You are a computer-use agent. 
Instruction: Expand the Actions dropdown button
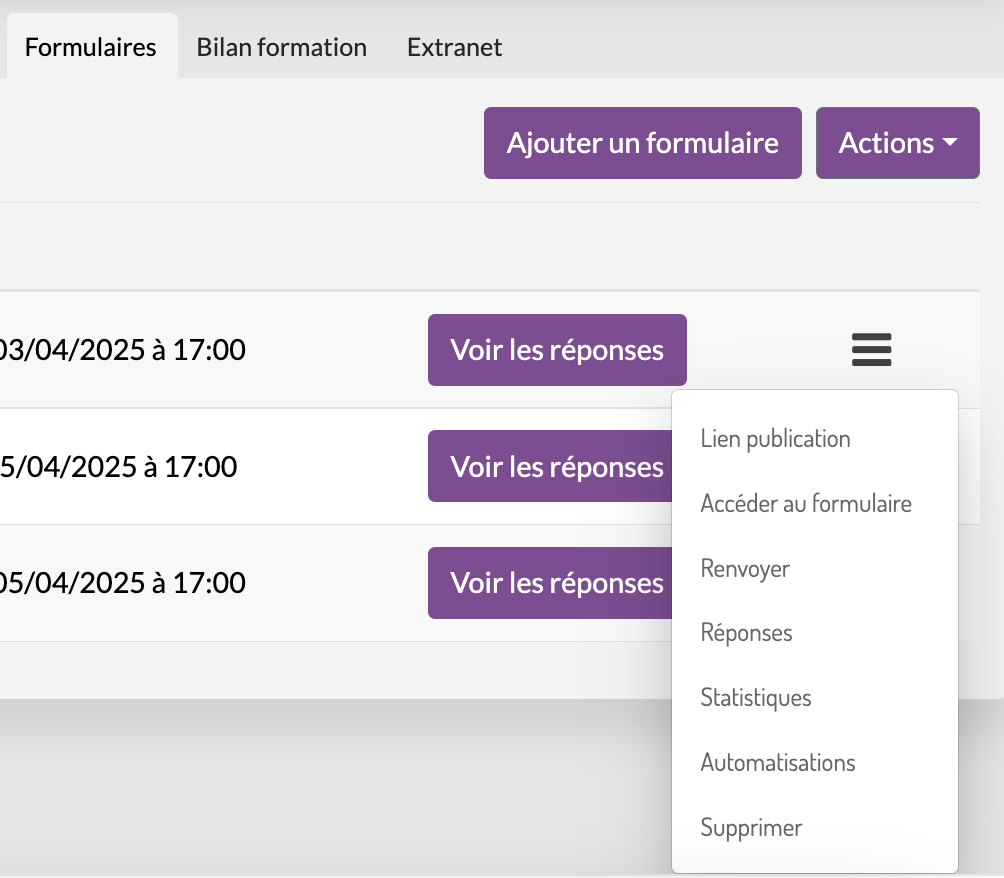point(886,143)
